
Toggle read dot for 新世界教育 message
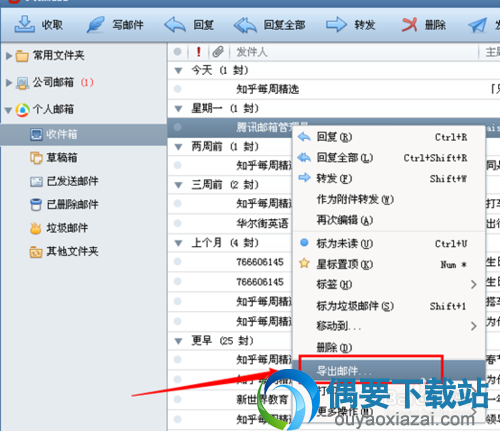pos(178,399)
